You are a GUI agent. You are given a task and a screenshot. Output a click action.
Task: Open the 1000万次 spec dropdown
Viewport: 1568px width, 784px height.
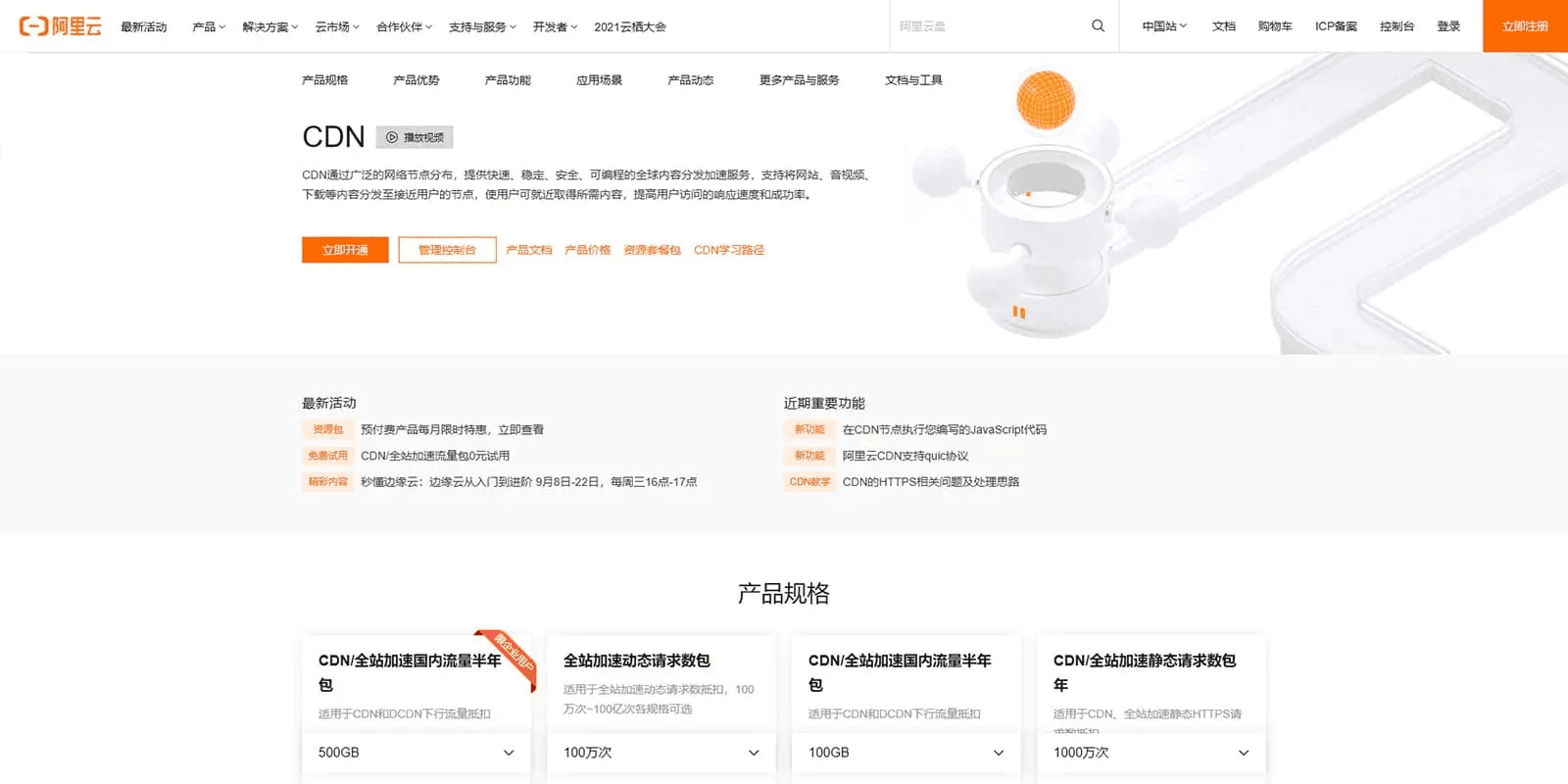tap(1151, 753)
